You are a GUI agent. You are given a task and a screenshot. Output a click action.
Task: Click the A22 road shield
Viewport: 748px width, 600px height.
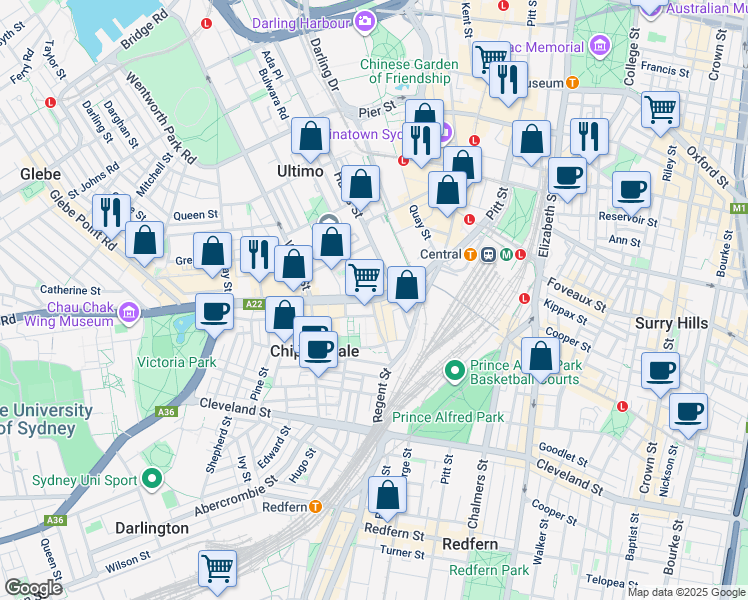pos(253,304)
